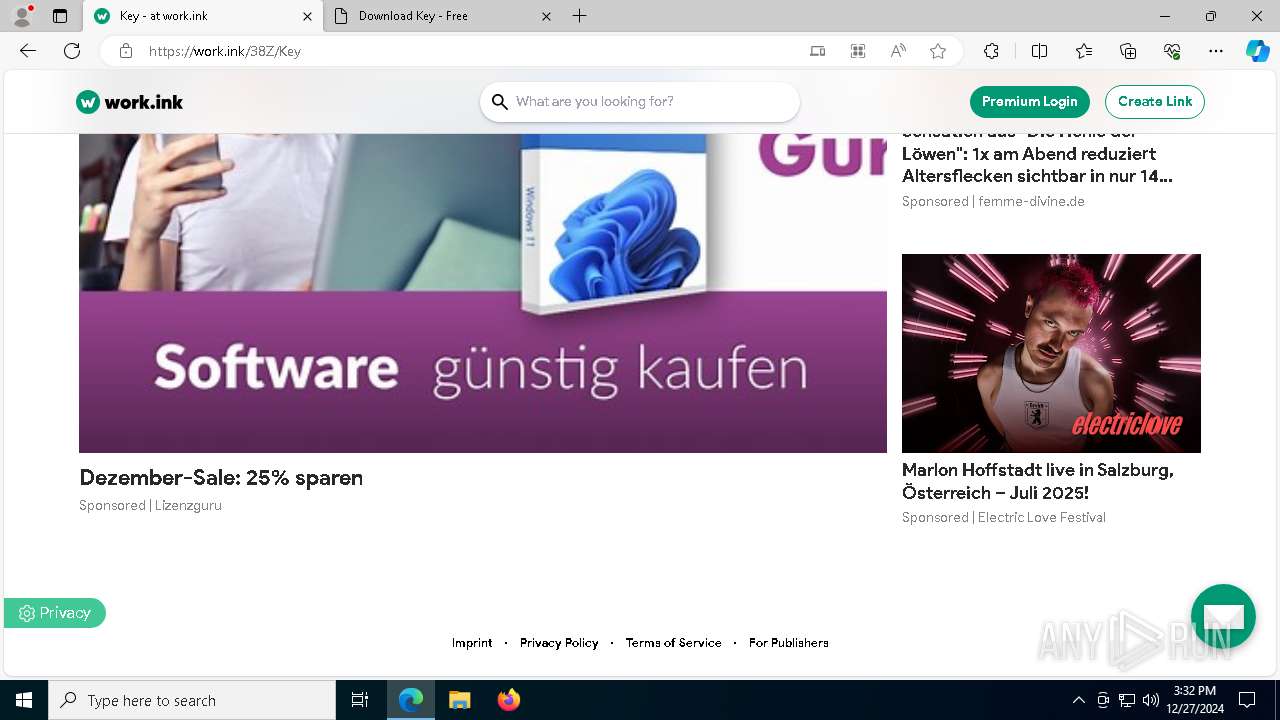1280x720 pixels.
Task: Open the Windows Start menu
Action: (24, 700)
